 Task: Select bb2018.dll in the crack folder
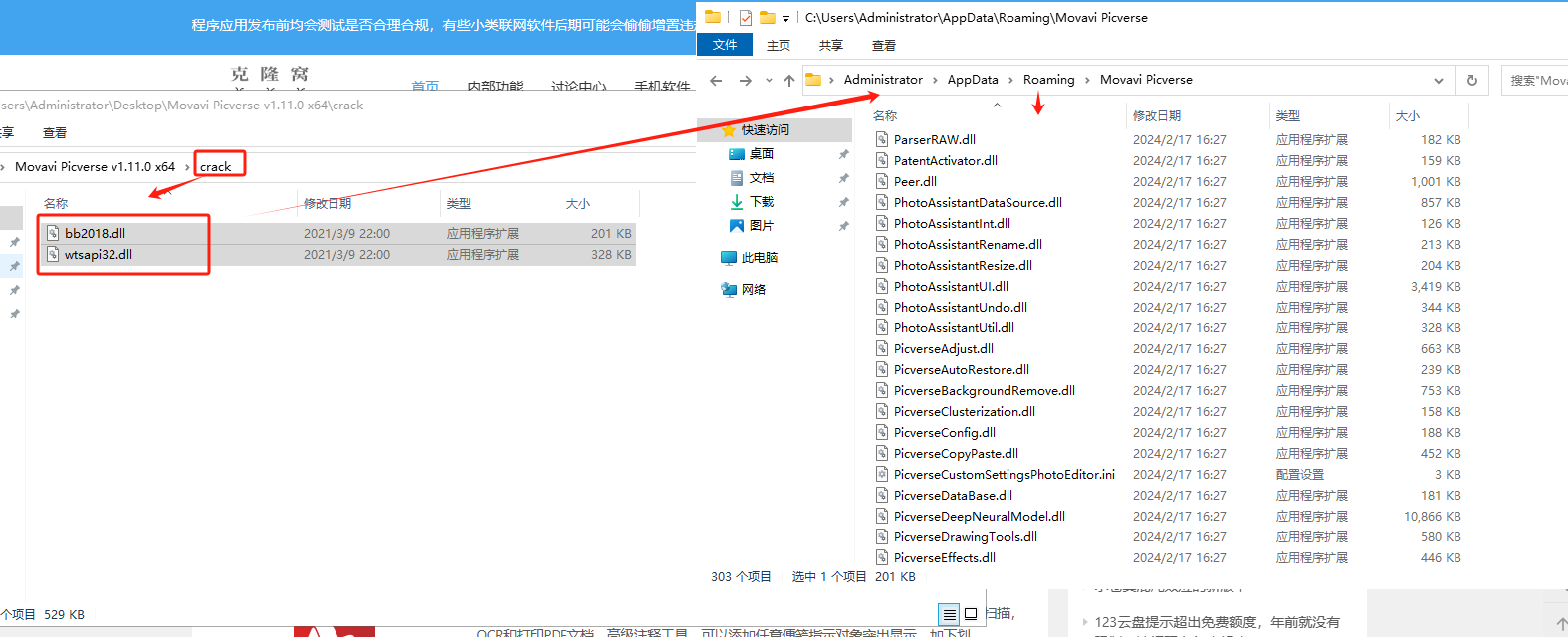(95, 233)
